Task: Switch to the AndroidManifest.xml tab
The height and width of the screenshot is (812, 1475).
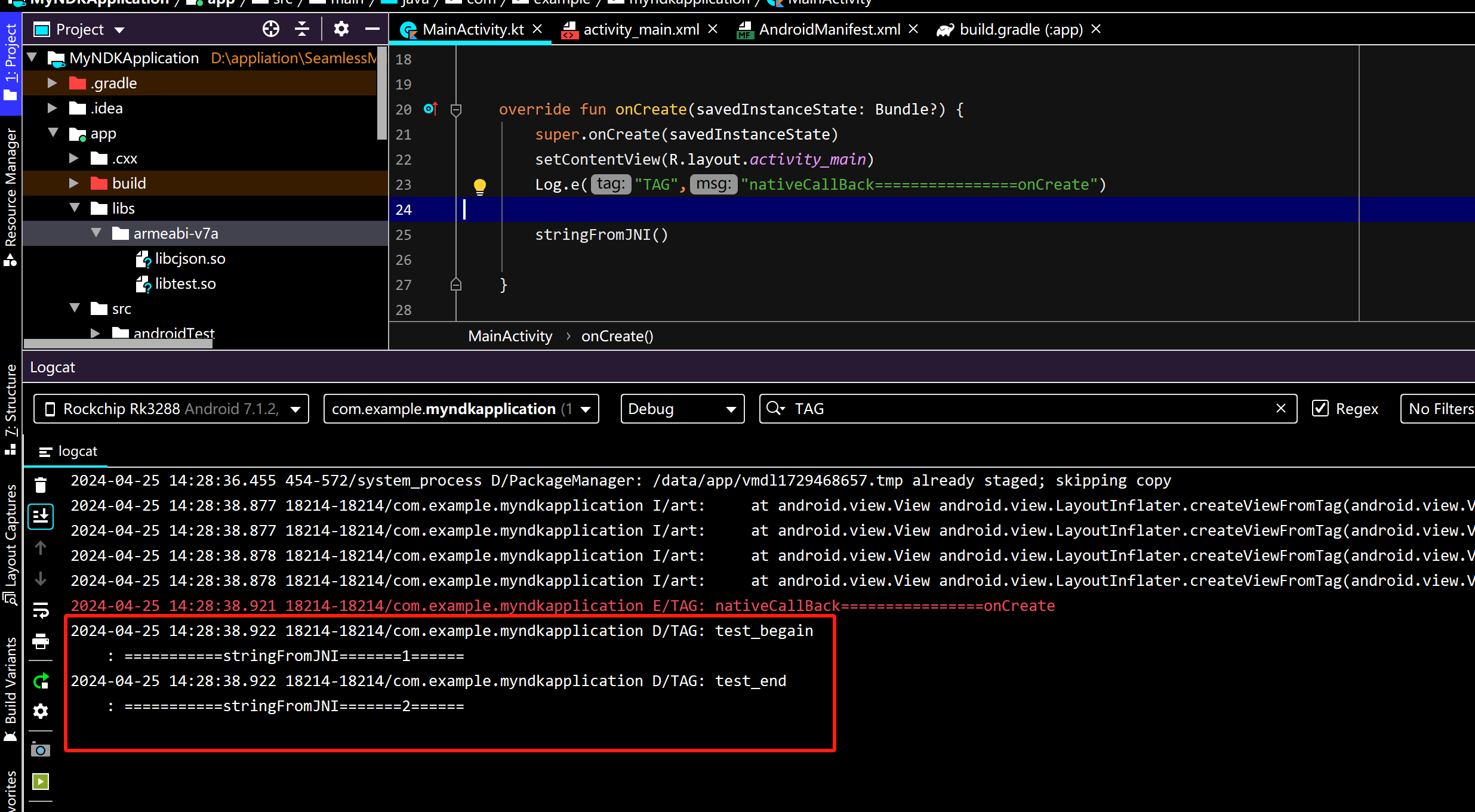Action: pyautogui.click(x=829, y=29)
